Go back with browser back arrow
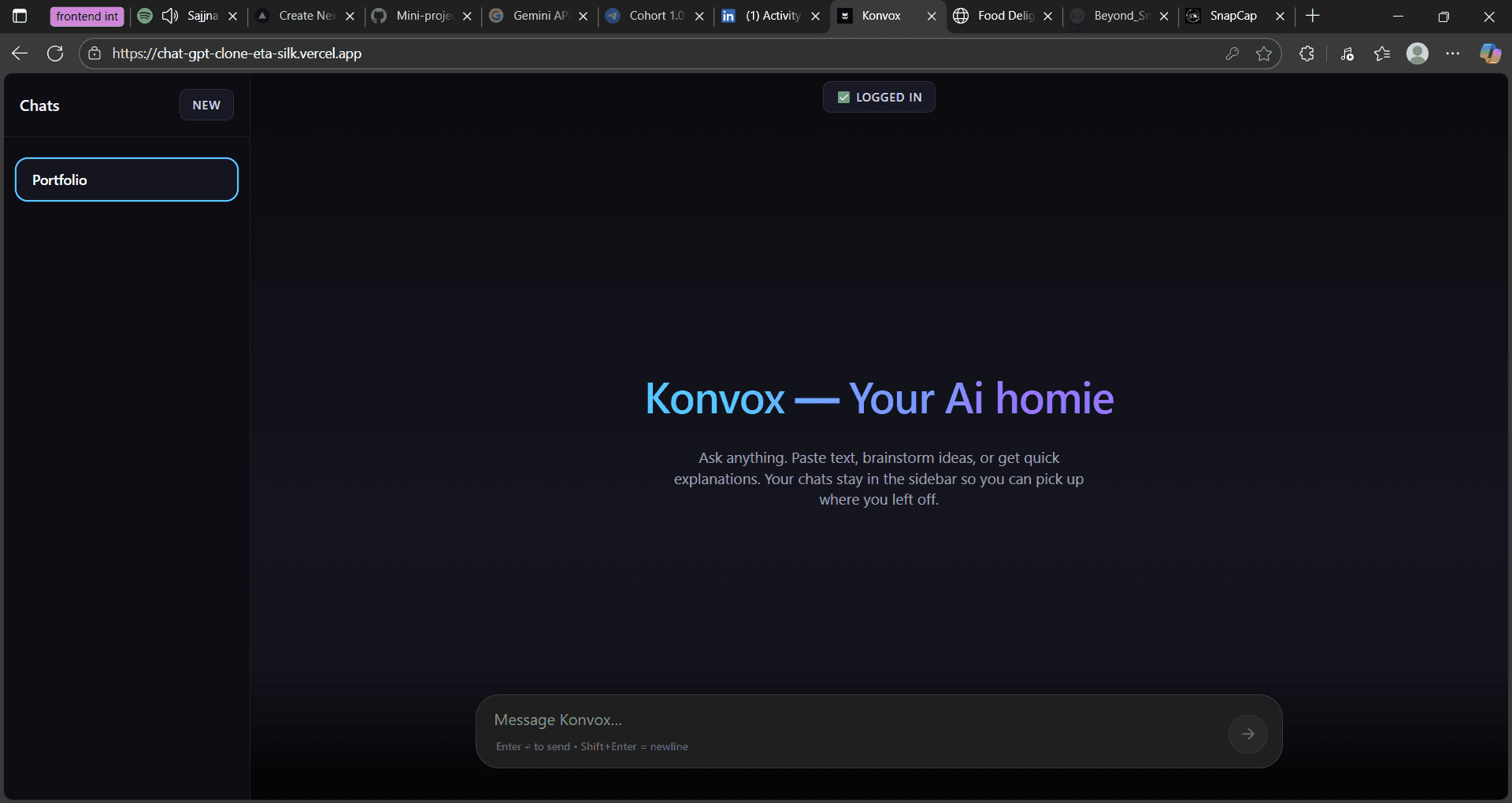Viewport: 1512px width, 803px height. [20, 54]
